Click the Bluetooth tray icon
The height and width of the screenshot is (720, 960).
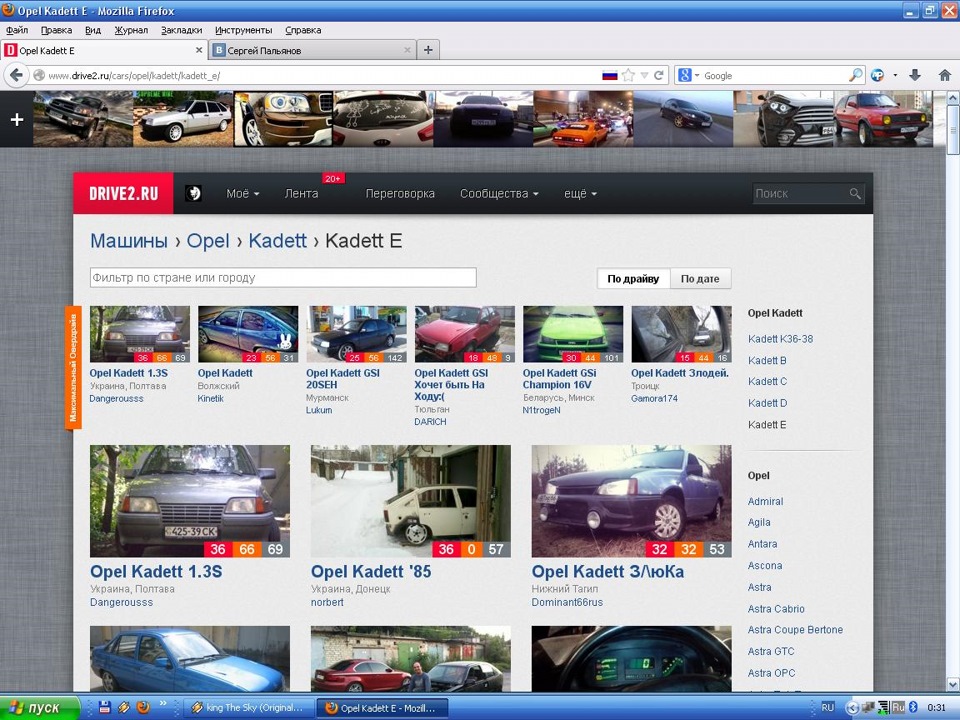click(913, 707)
